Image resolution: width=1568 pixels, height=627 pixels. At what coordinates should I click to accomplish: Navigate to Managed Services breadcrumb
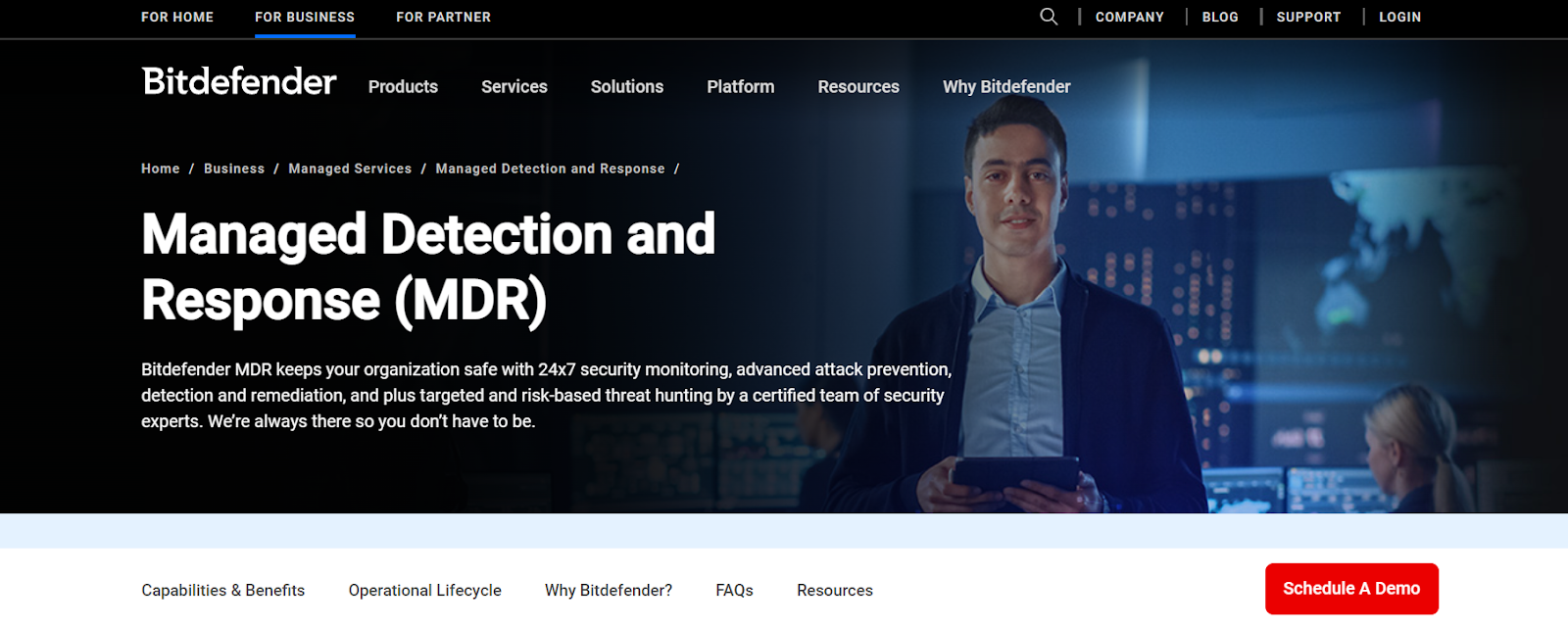click(x=350, y=169)
